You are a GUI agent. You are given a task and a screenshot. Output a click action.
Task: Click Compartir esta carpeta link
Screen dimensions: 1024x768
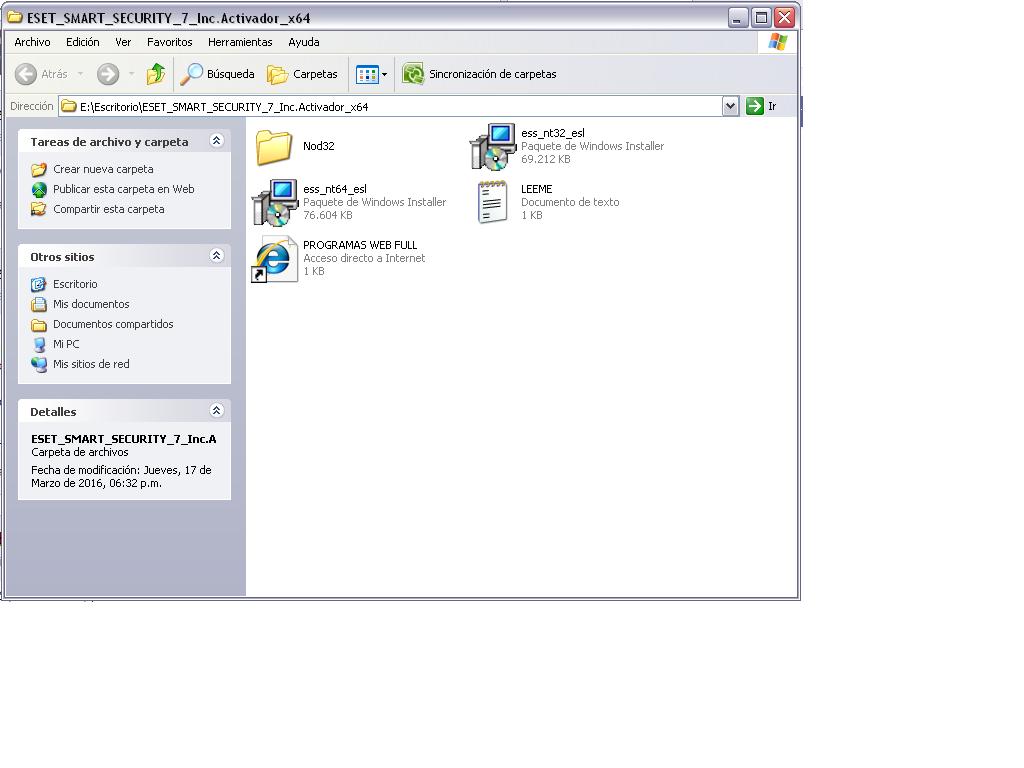[108, 210]
